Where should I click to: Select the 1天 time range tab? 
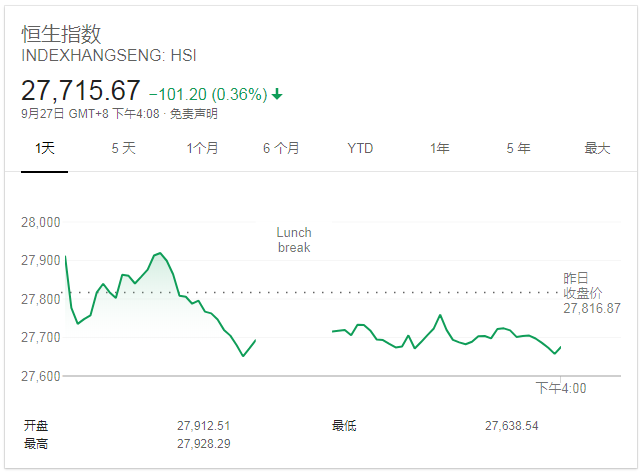(45, 148)
